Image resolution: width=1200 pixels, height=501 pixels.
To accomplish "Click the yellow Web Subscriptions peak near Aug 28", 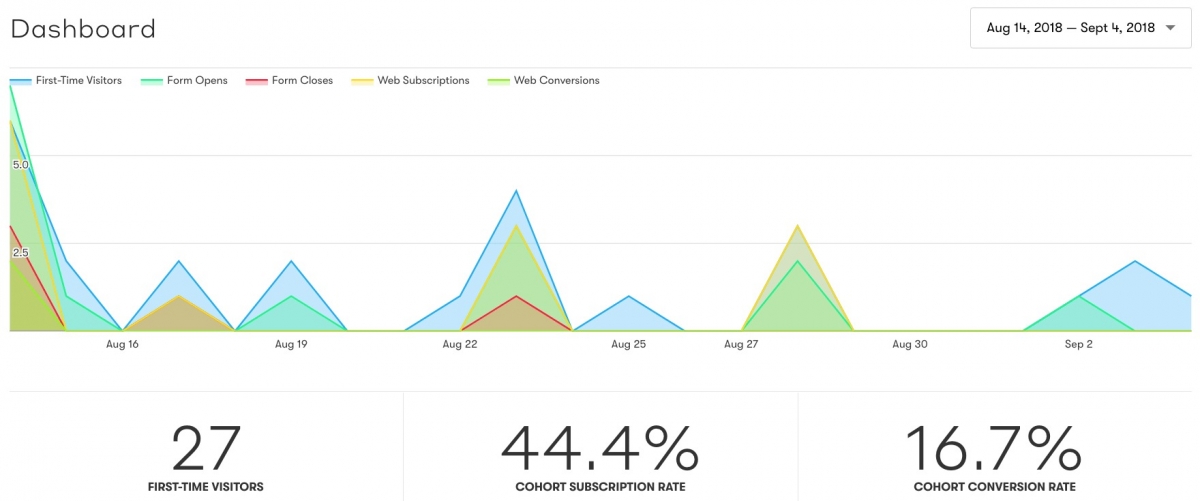I will (x=797, y=227).
